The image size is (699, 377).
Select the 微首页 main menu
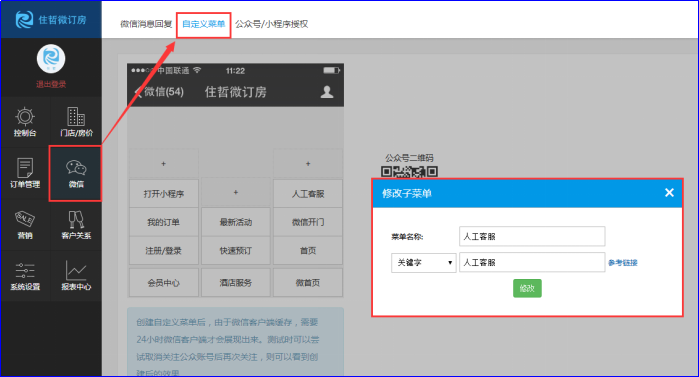(308, 283)
